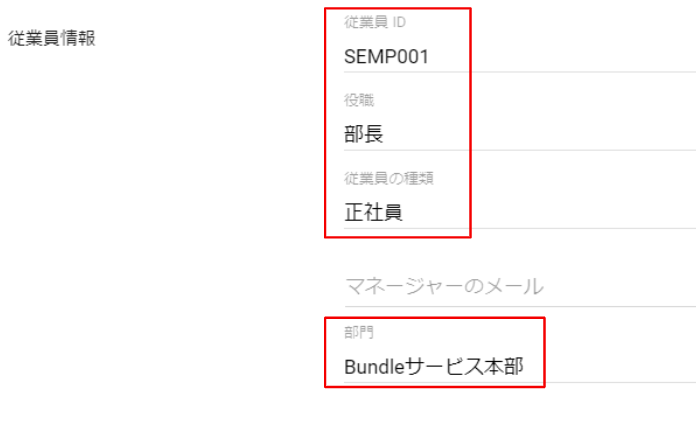Click the 部門 field label

coord(357,333)
